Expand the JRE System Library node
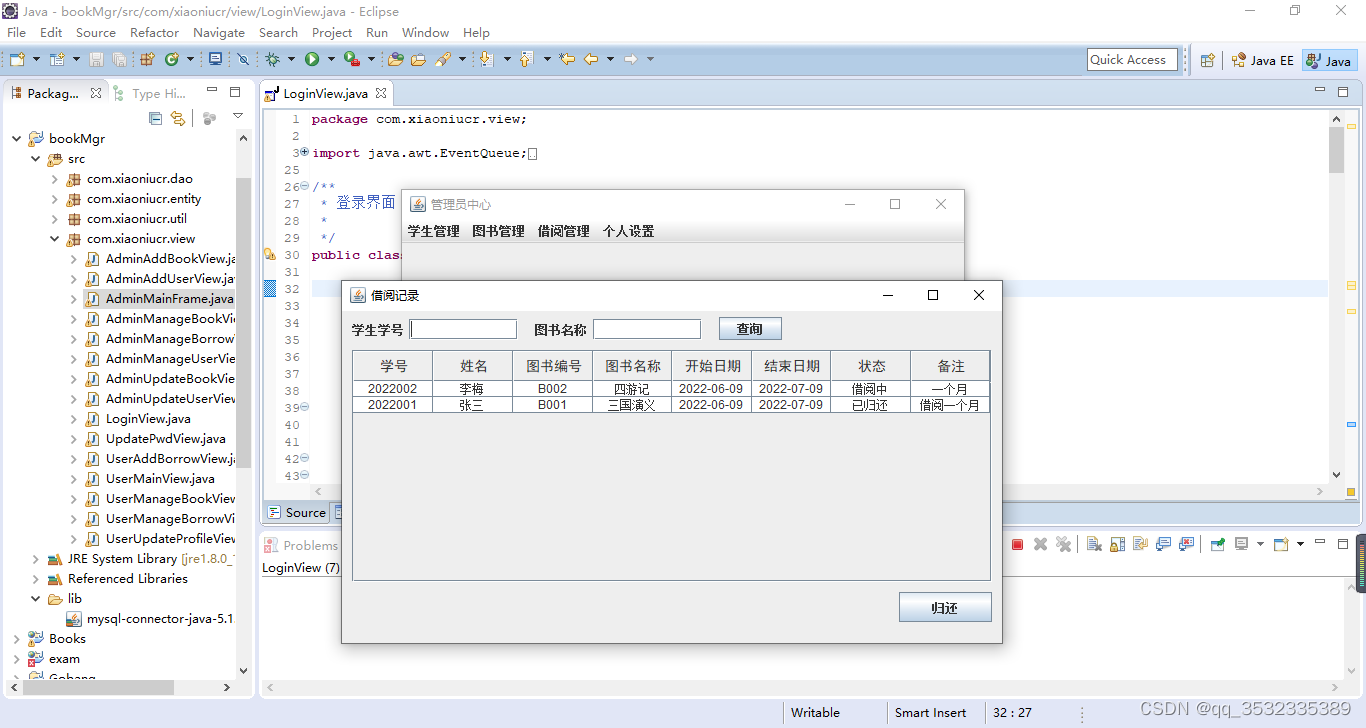 [x=36, y=559]
